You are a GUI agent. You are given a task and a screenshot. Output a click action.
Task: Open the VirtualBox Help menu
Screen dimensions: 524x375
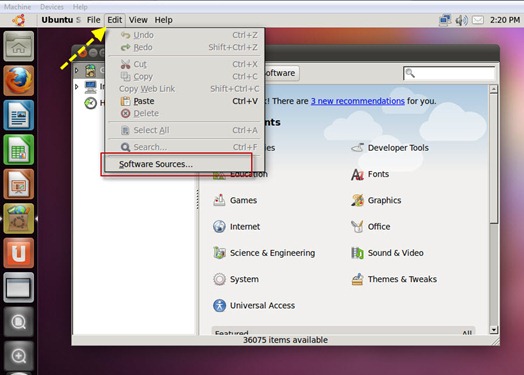[80, 7]
